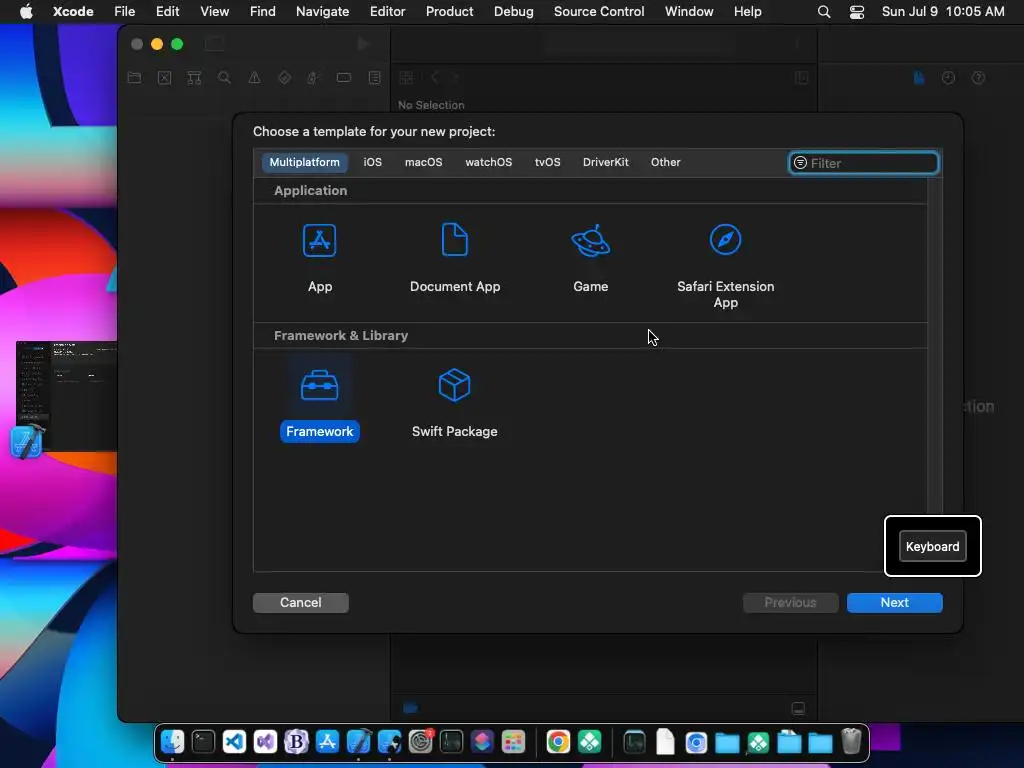Show the Quick Help inspector icon
1024x768 pixels.
coord(978,78)
